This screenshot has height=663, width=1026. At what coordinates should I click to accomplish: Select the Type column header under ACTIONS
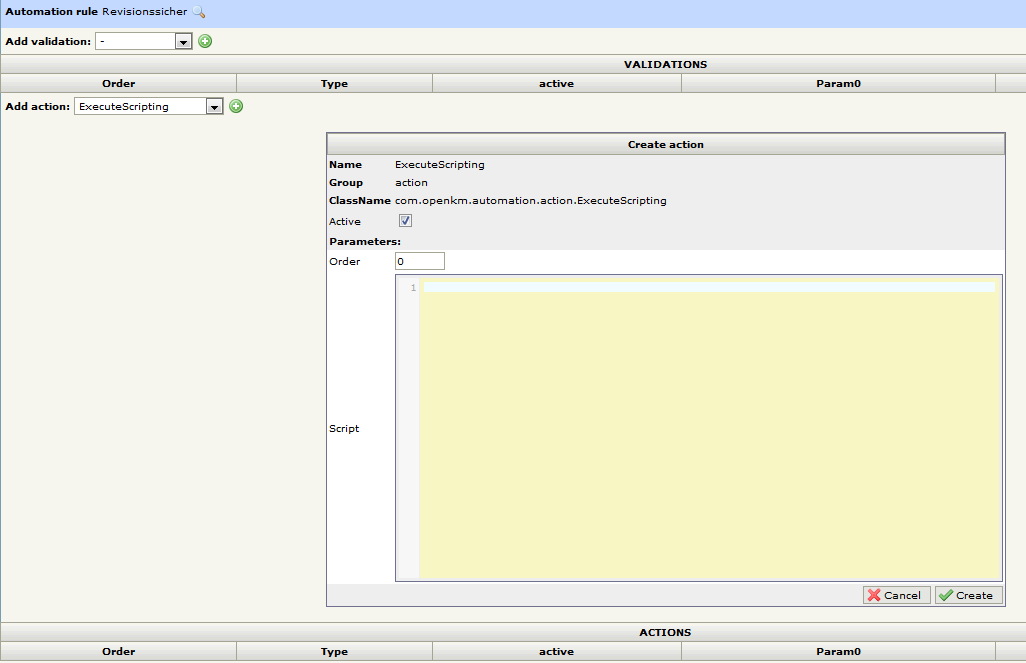tap(334, 652)
